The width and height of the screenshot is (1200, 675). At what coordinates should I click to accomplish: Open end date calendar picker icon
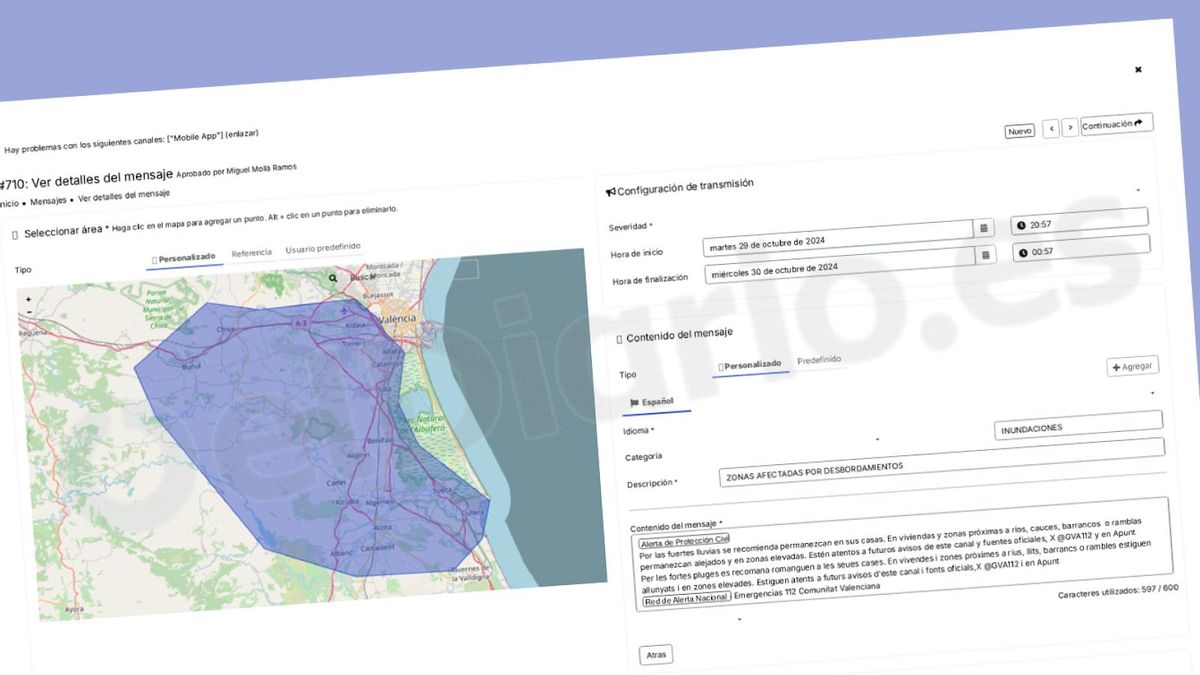[x=986, y=255]
